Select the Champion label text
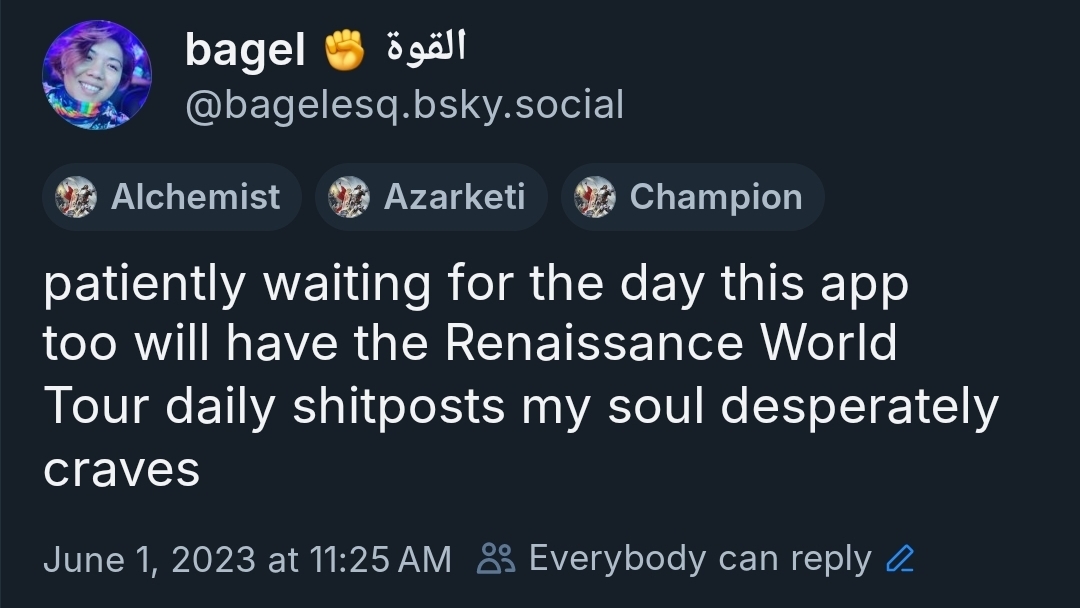 (715, 197)
